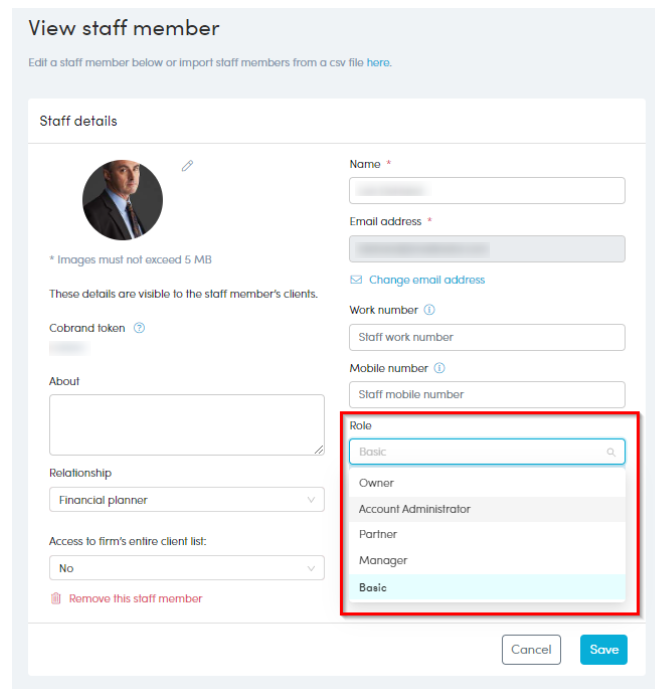Click into the About text area
The width and height of the screenshot is (655, 689).
click(186, 424)
